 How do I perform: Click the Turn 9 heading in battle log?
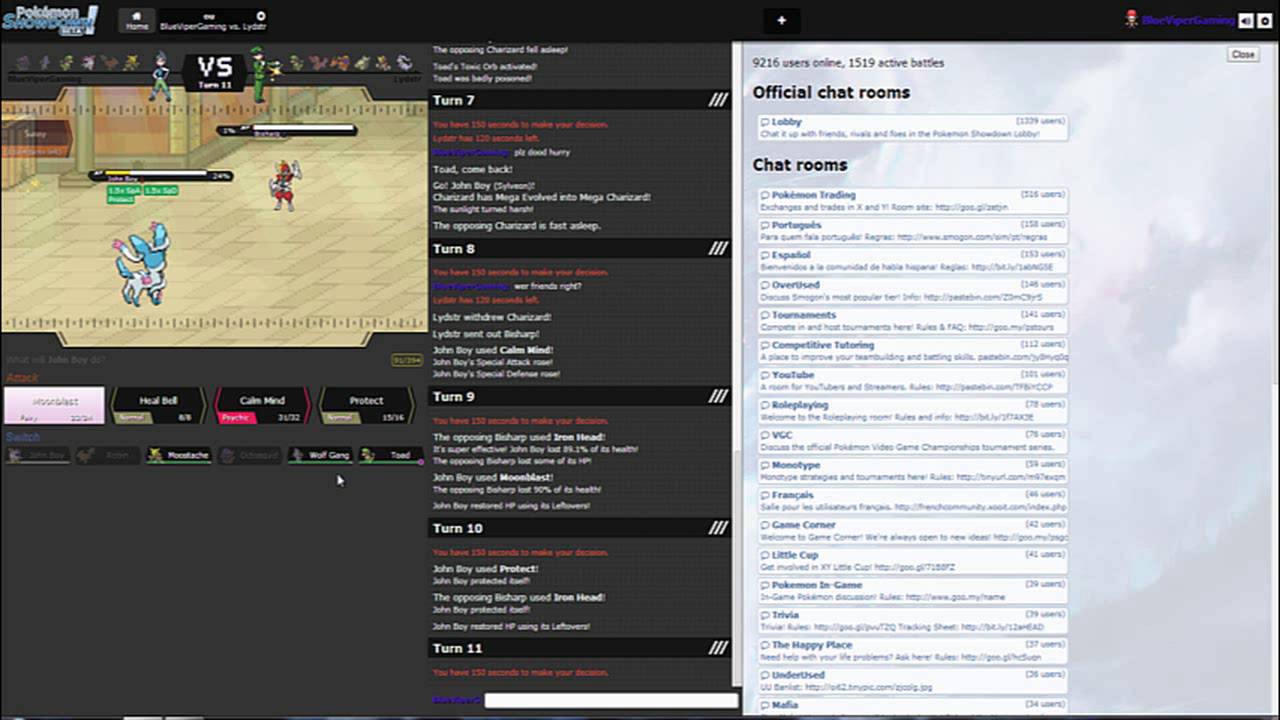click(580, 396)
